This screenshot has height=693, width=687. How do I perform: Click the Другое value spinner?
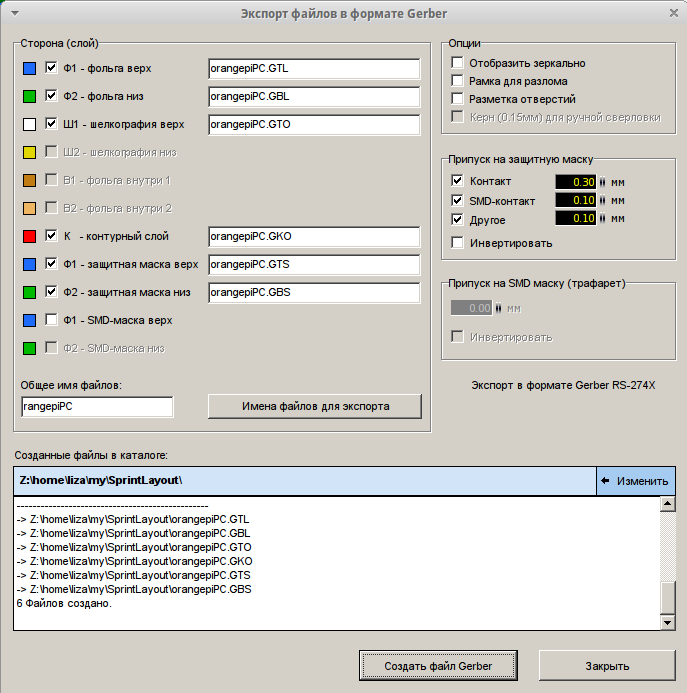[602, 218]
